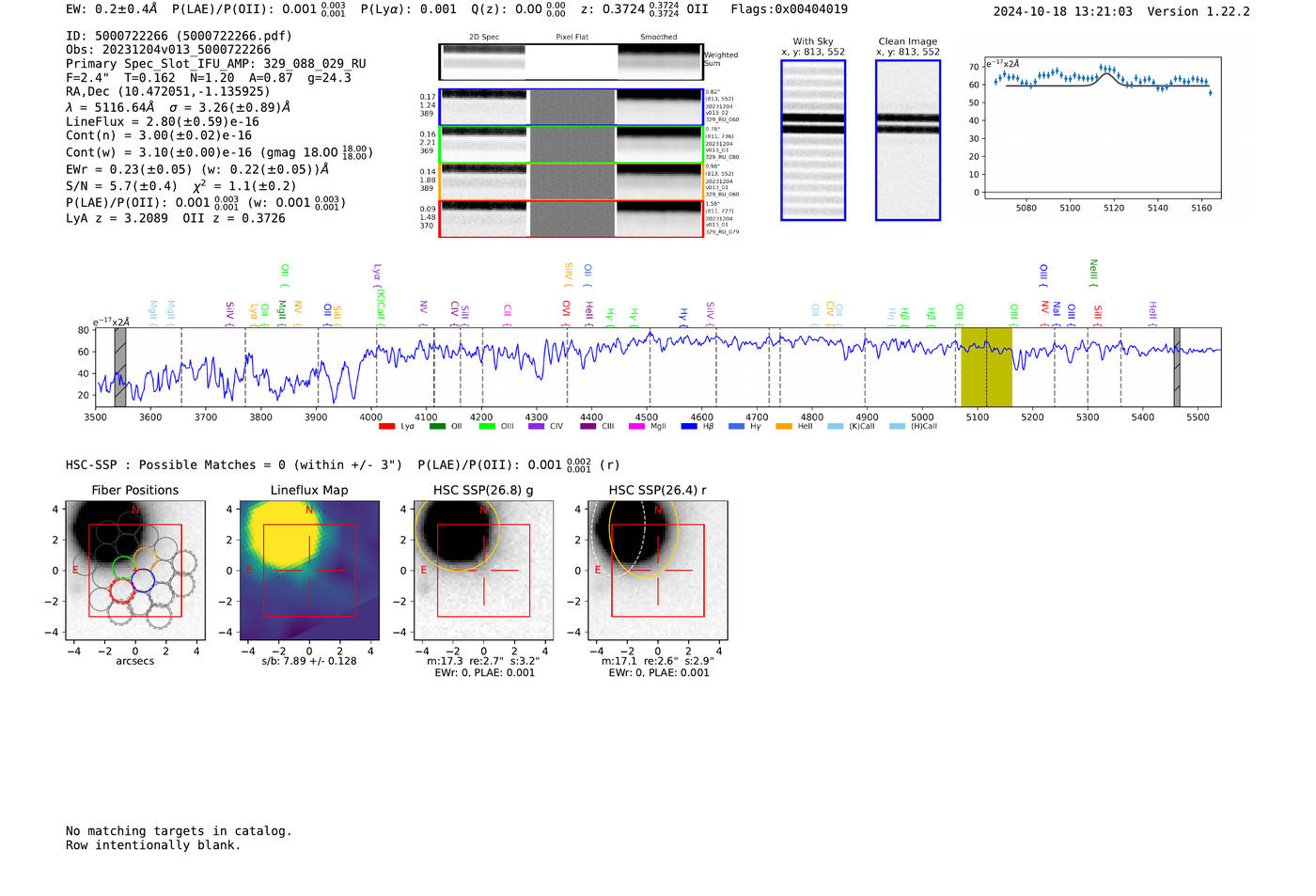
Task: Click the gray hatched band near 3550 Å
Action: click(120, 368)
